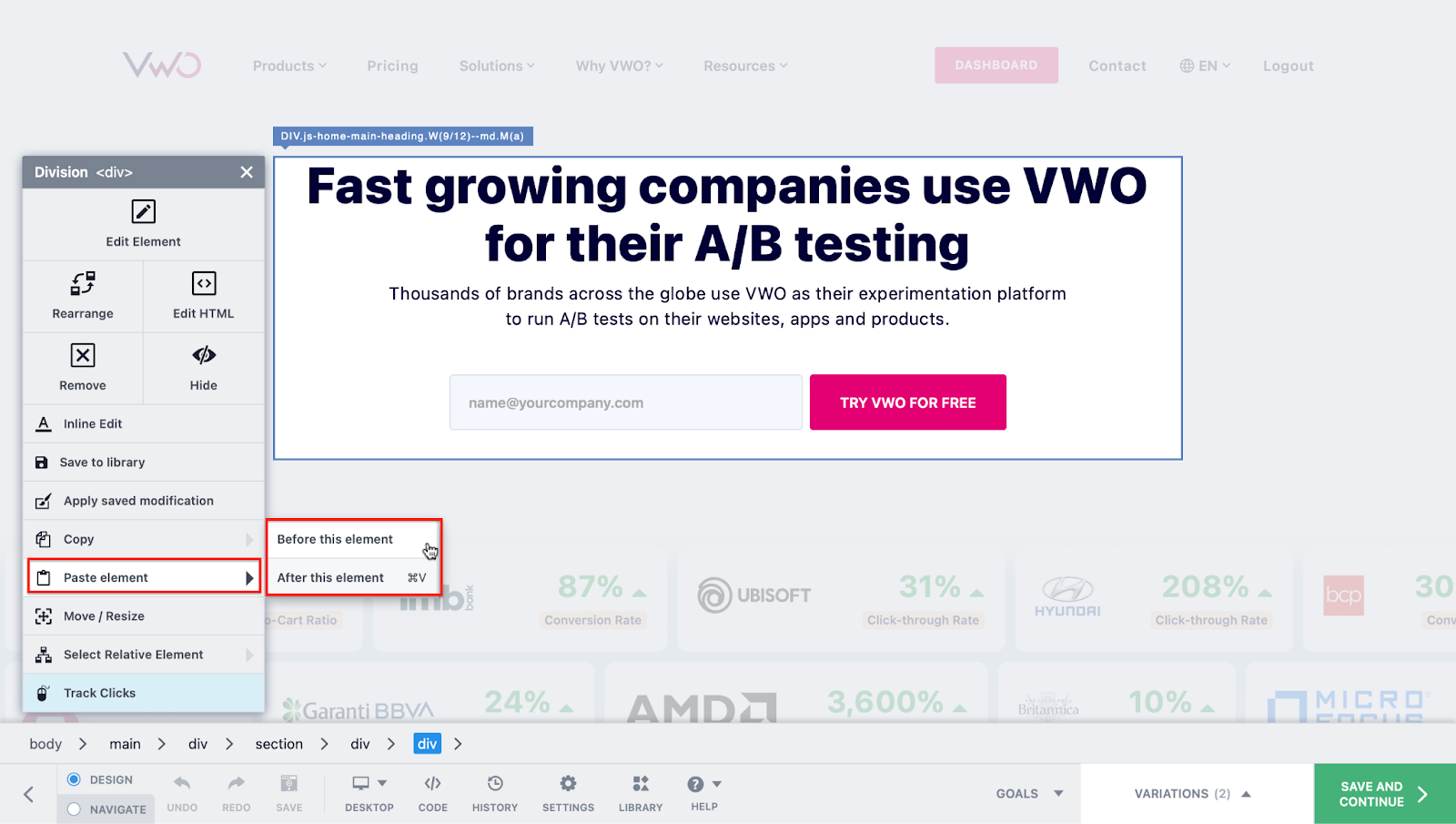This screenshot has height=824, width=1456.
Task: Click the back arrow in bottom toolbar
Action: [29, 794]
